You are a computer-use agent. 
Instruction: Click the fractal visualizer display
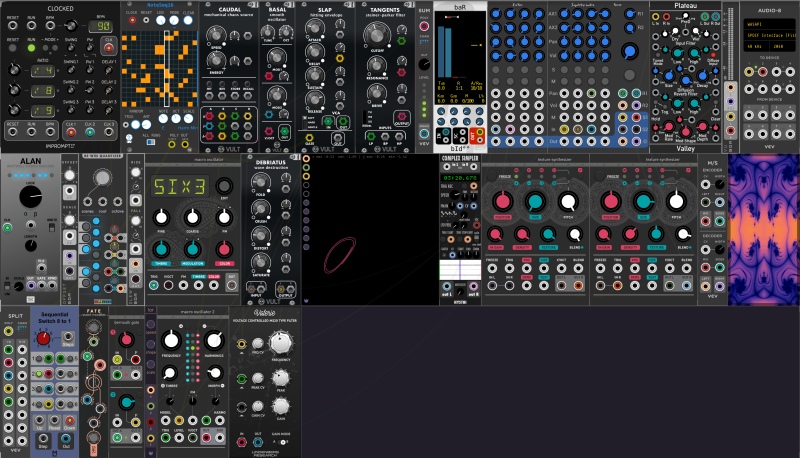[764, 230]
